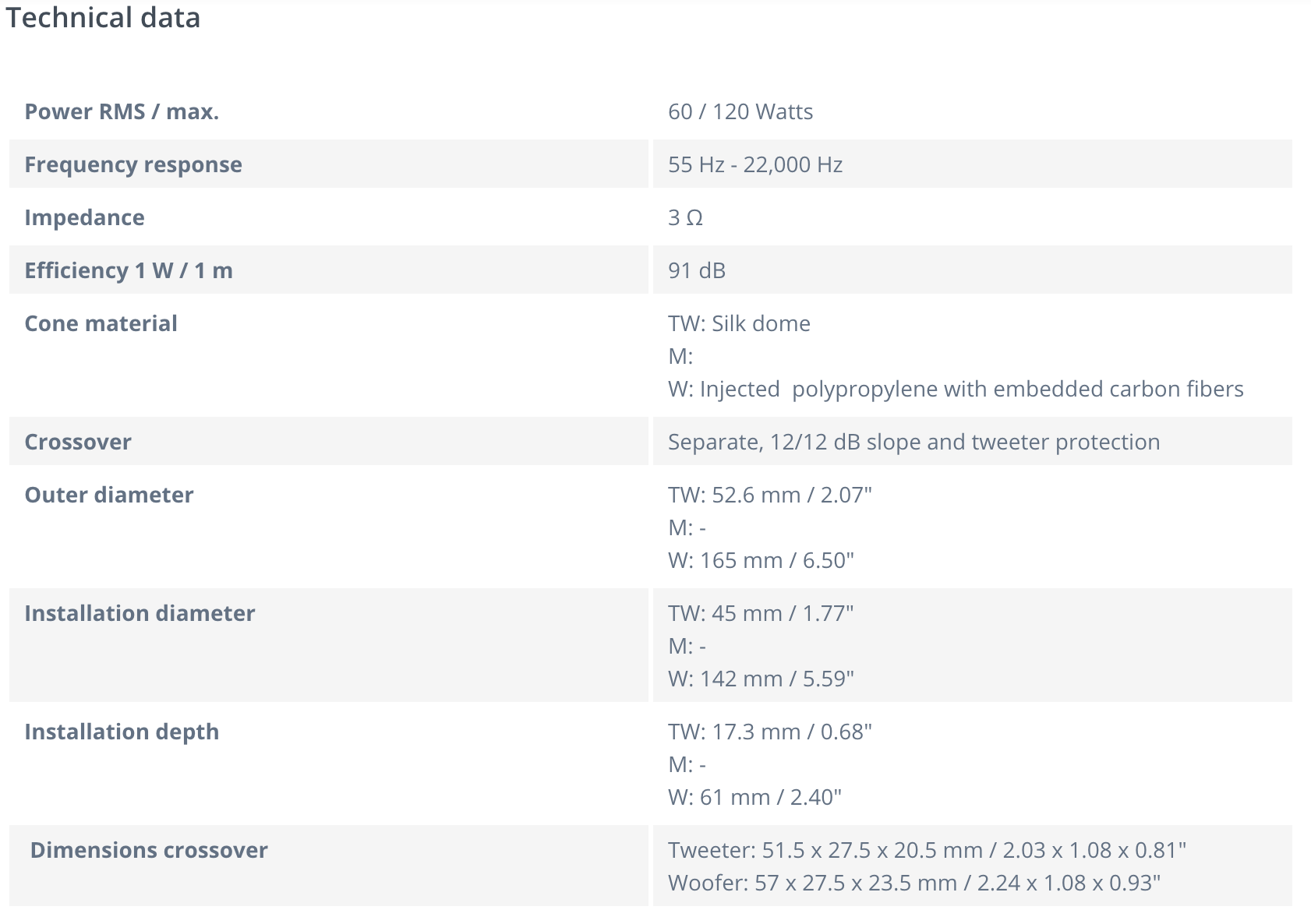The height and width of the screenshot is (924, 1311).
Task: Click the 3 Ω impedance value
Action: tap(685, 218)
